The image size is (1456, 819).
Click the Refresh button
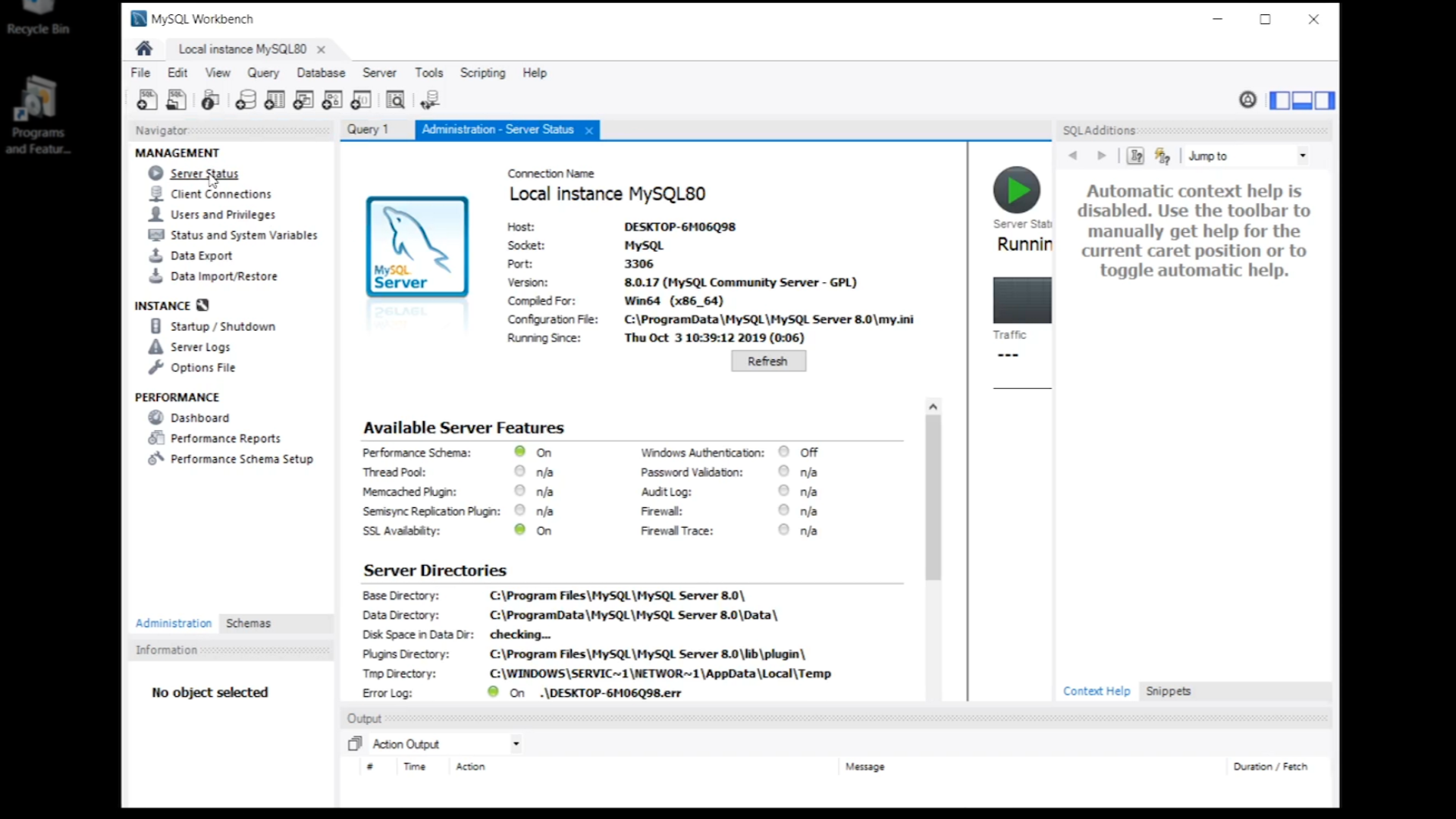[x=767, y=362]
